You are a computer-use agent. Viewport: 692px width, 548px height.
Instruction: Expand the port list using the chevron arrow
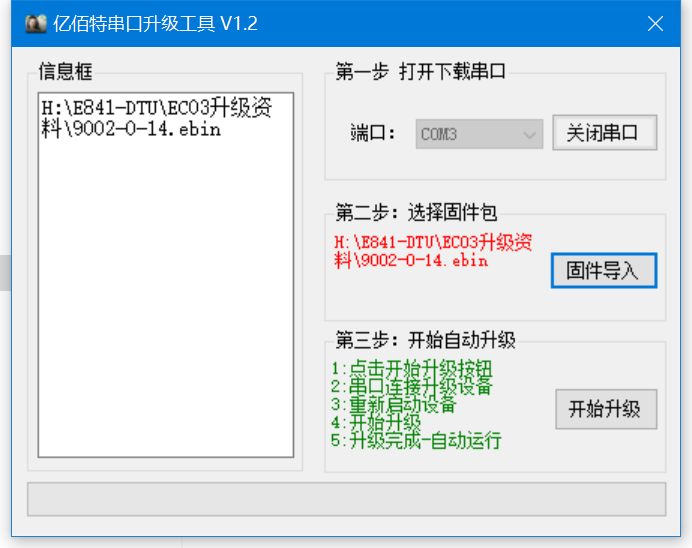[530, 134]
